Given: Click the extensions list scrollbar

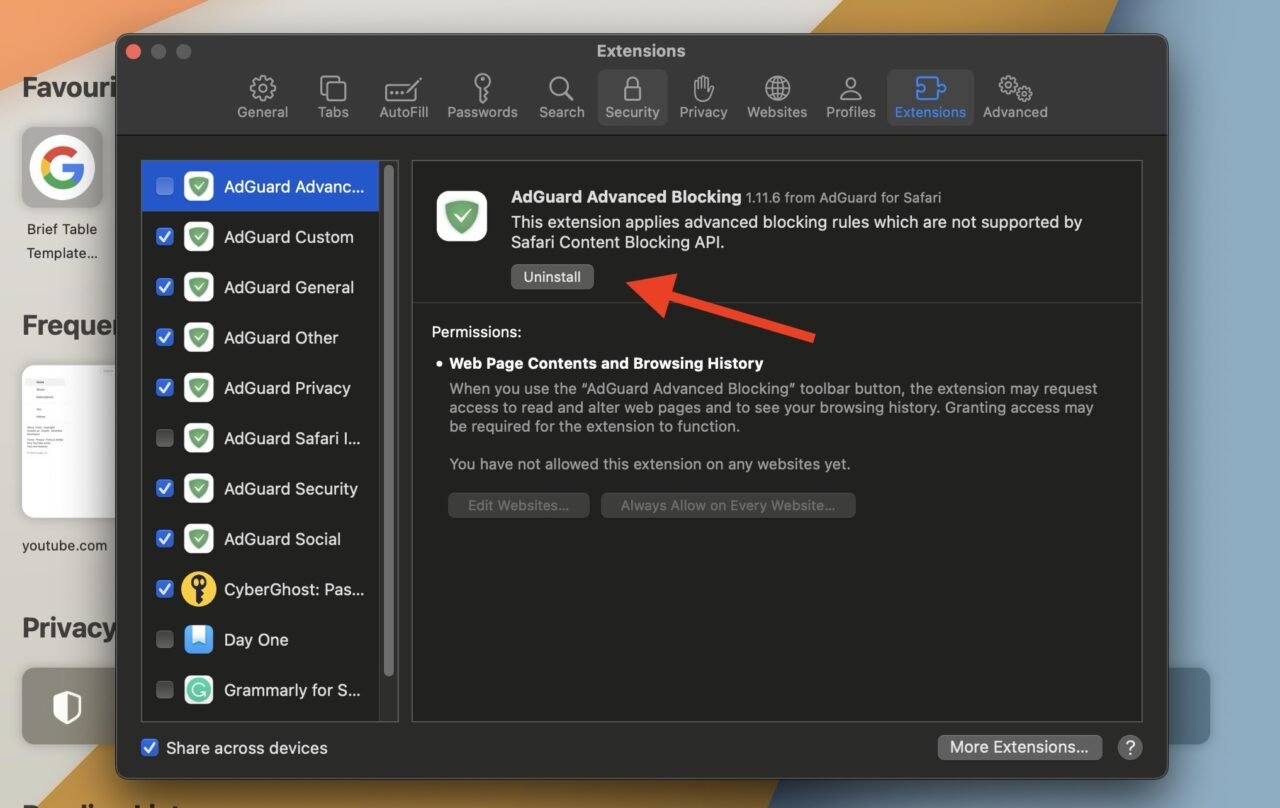Looking at the screenshot, I should pyautogui.click(x=388, y=420).
